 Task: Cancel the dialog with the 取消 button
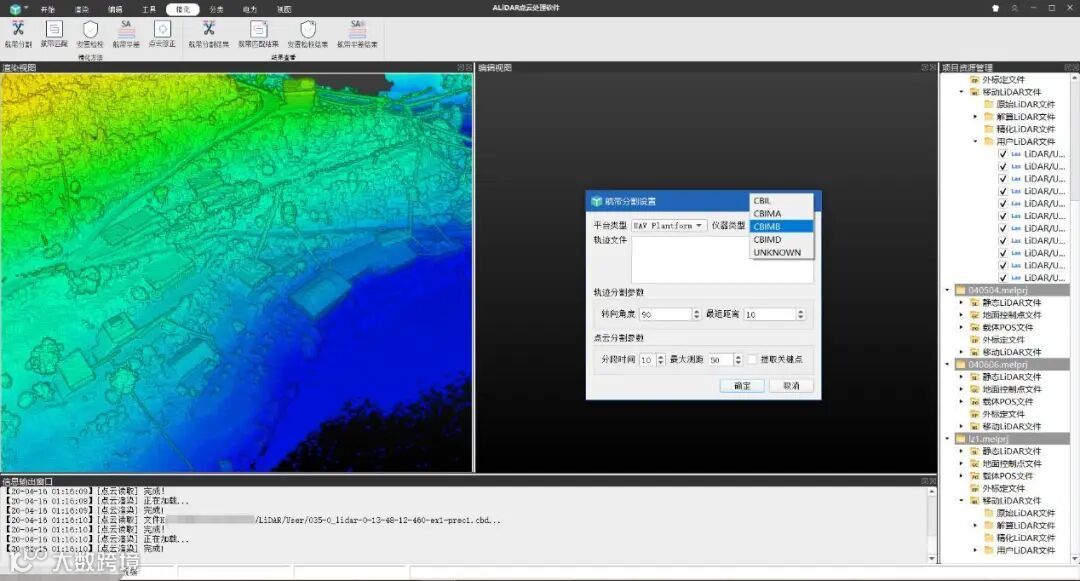click(x=791, y=385)
